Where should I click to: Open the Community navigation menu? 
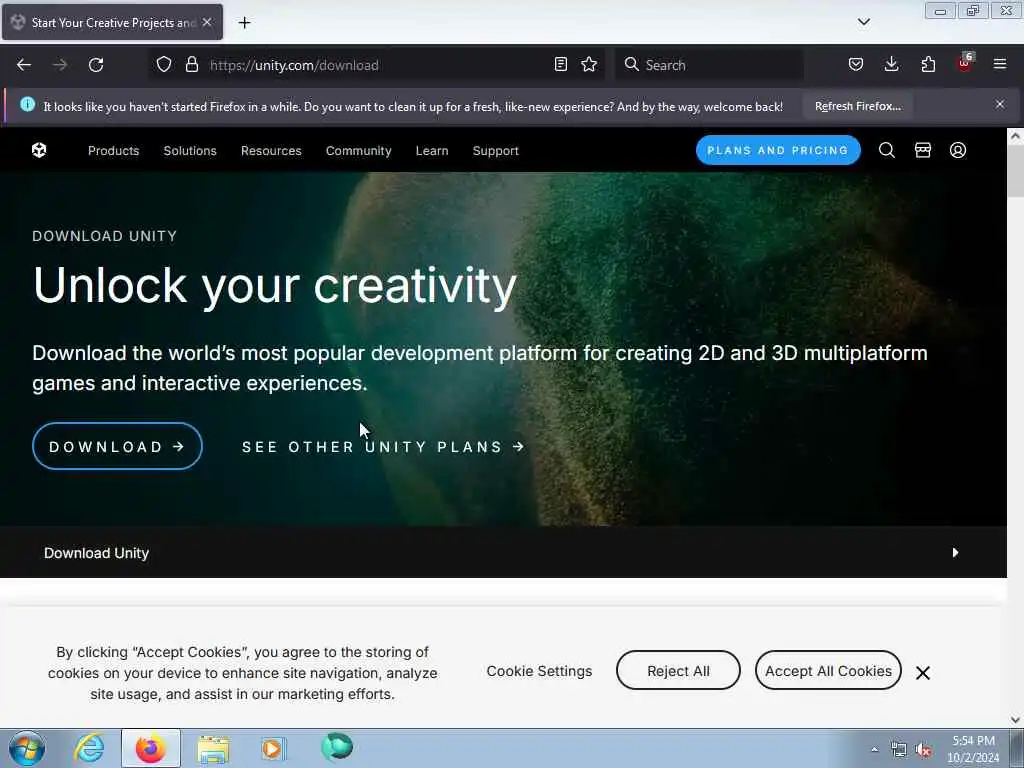click(x=359, y=151)
